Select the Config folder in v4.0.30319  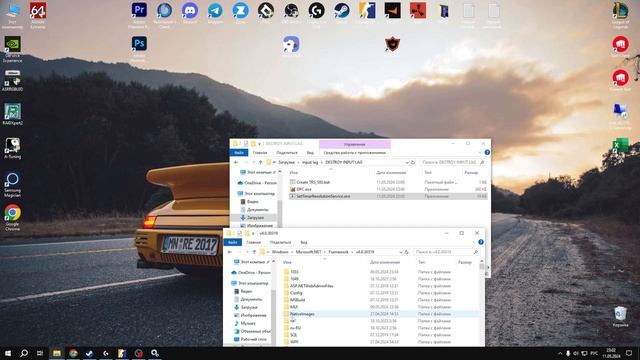296,293
